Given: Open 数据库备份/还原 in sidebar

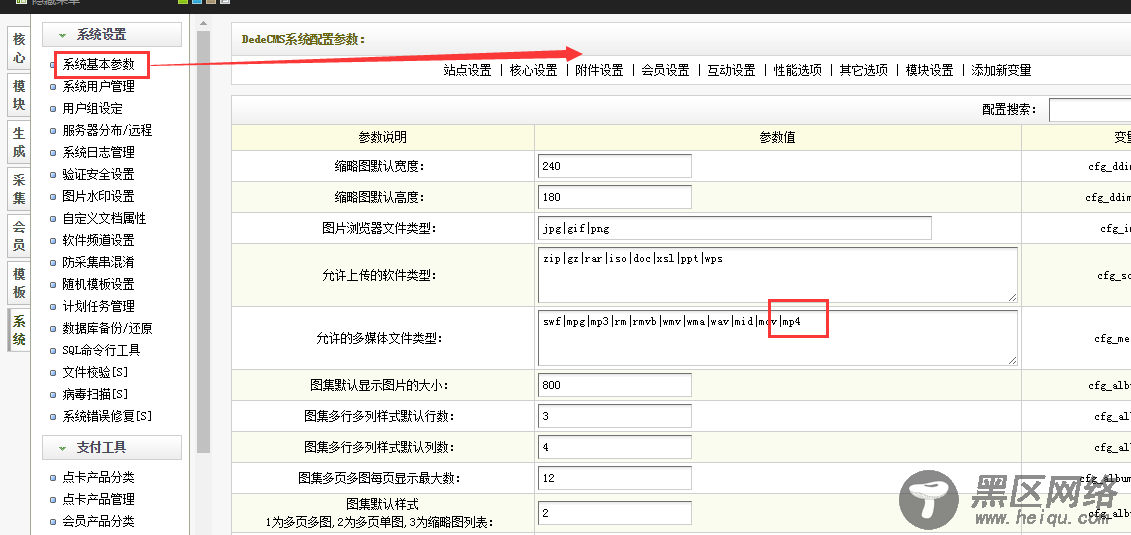Looking at the screenshot, I should (x=107, y=329).
